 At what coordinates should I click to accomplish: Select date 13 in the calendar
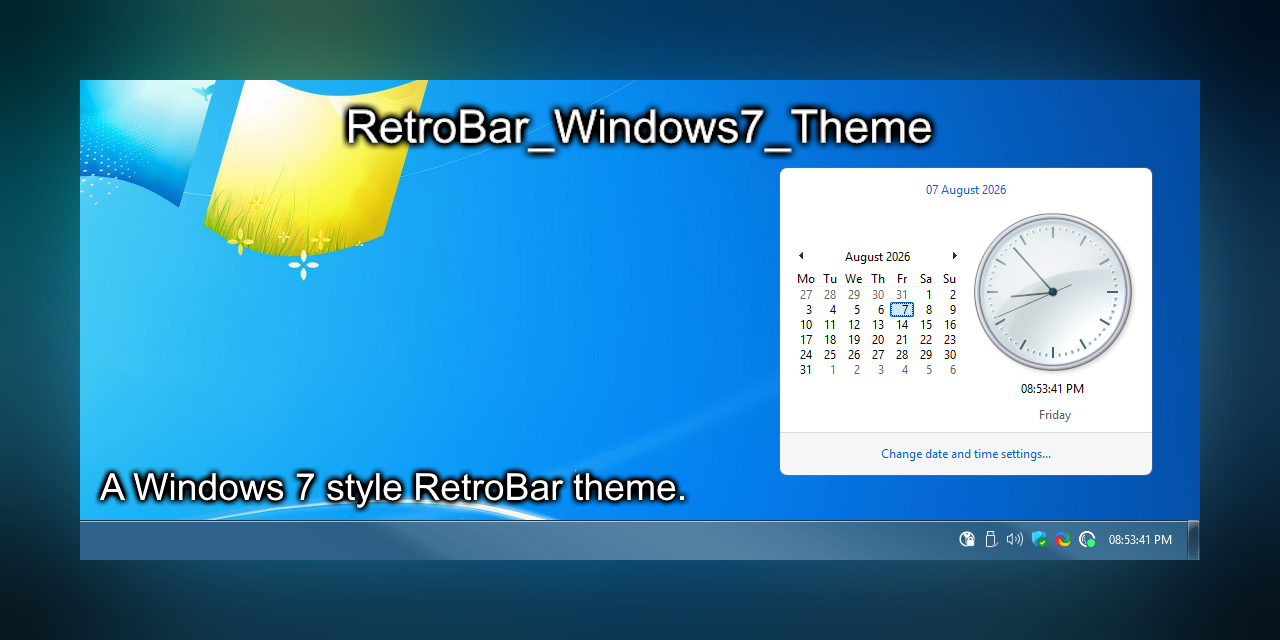tap(878, 325)
